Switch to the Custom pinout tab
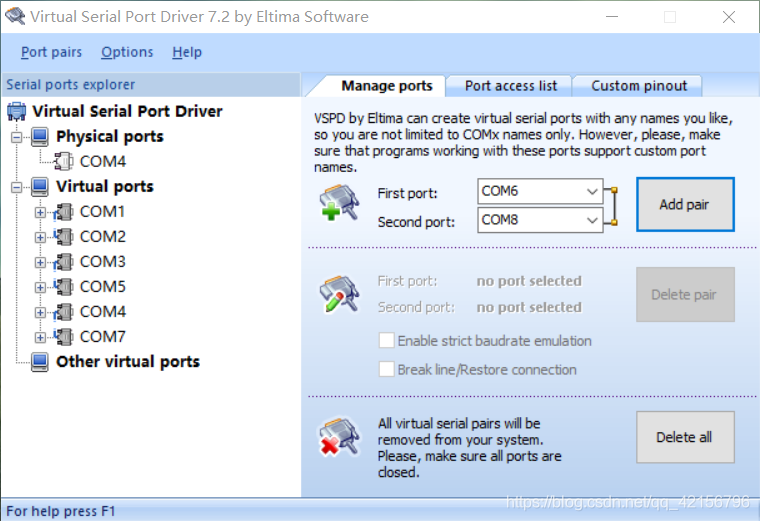The width and height of the screenshot is (760, 521). 639,86
